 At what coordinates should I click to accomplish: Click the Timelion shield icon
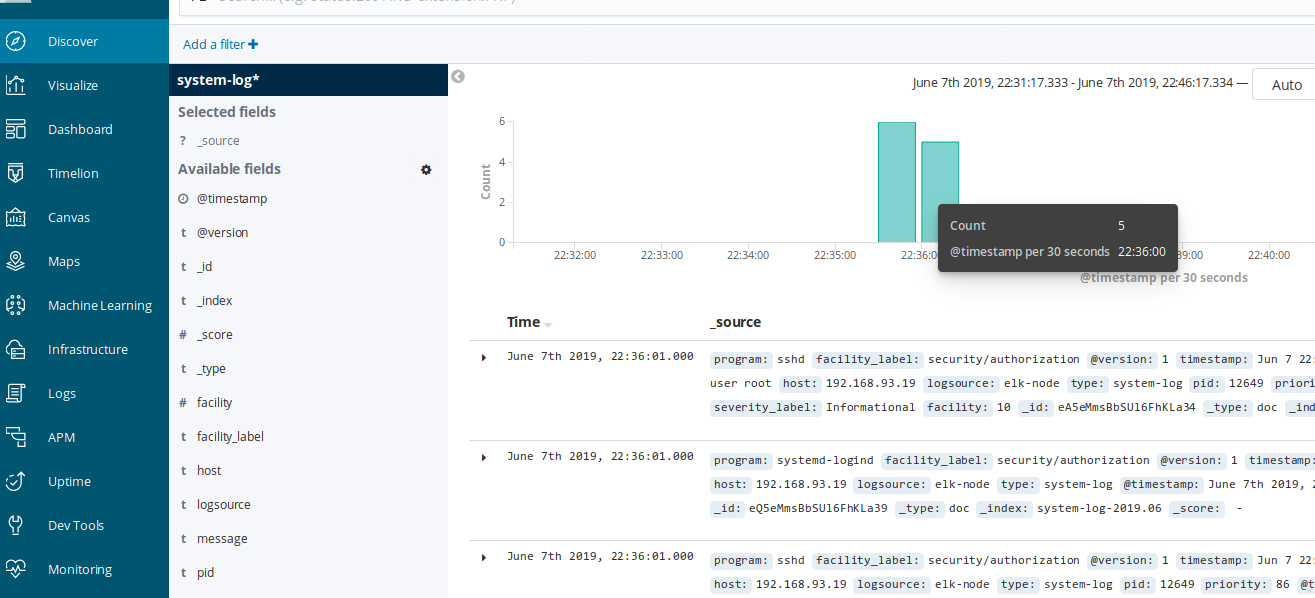tap(15, 173)
